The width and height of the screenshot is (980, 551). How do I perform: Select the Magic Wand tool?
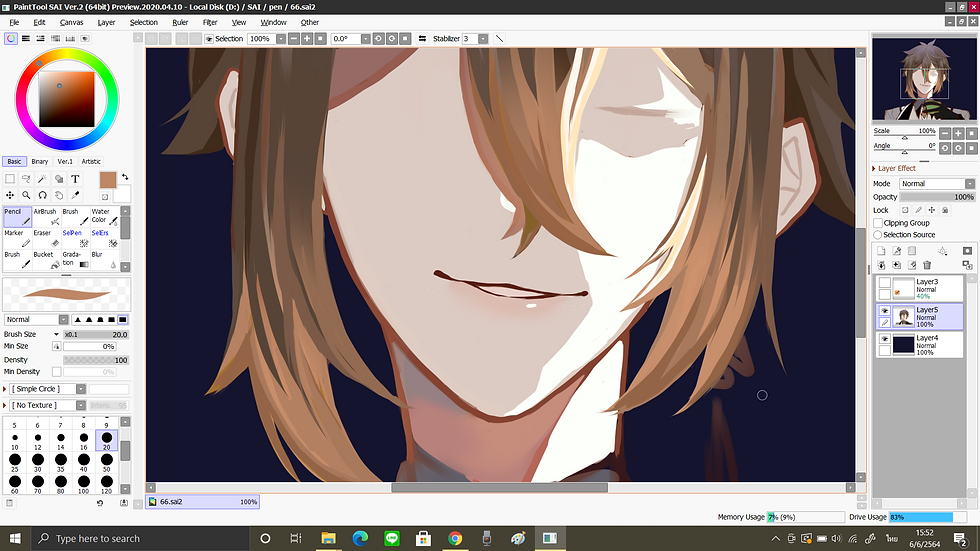tap(42, 179)
